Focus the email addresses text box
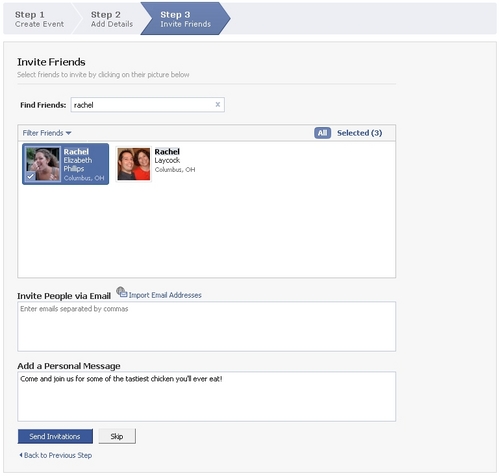The width and height of the screenshot is (500, 476). click(x=206, y=326)
